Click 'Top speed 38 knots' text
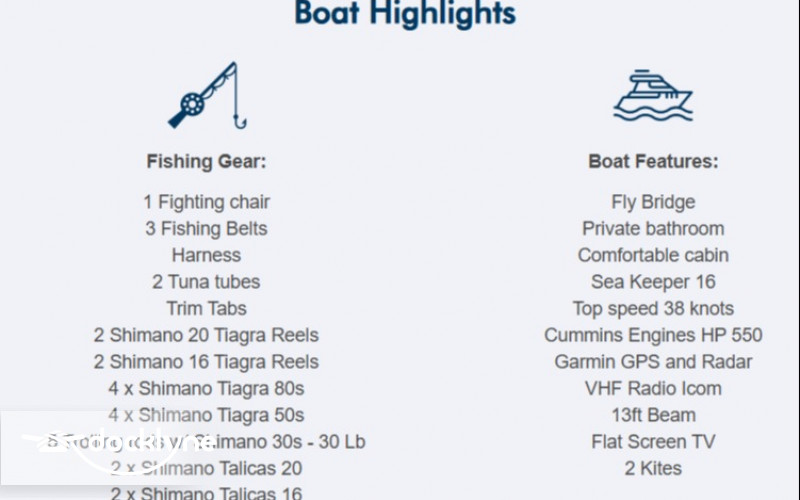Screen dimensions: 800x500 (x=653, y=308)
